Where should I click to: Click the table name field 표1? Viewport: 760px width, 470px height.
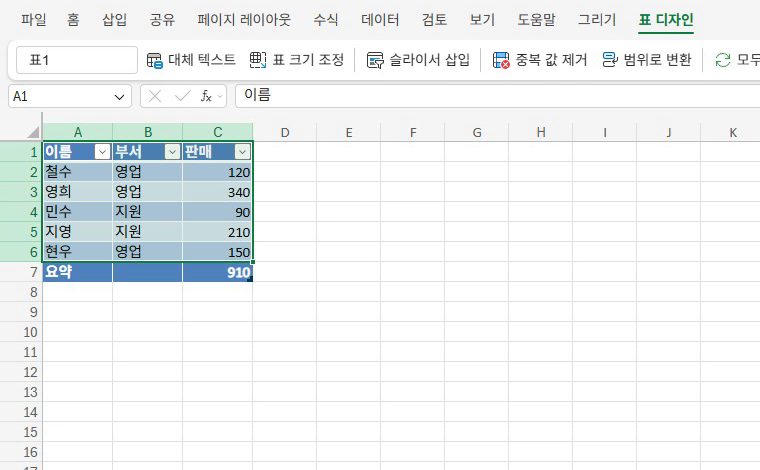[77, 60]
